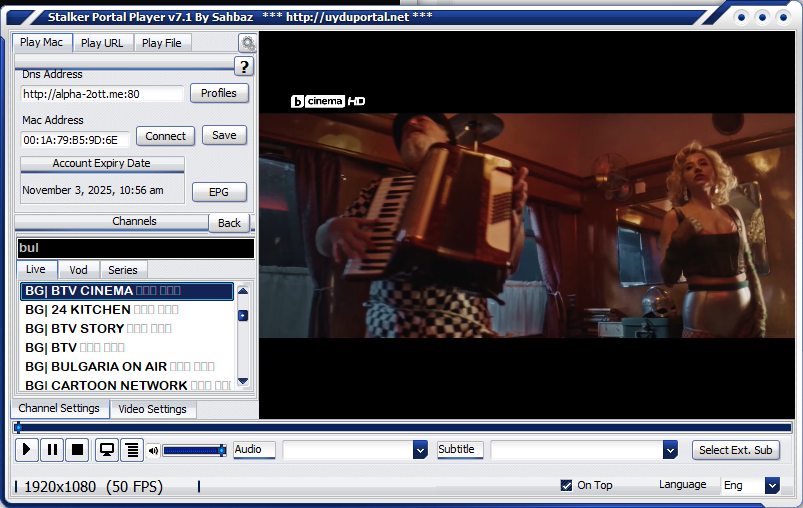Image resolution: width=803 pixels, height=508 pixels.
Task: Select BG| BTV STORY channel
Action: click(127, 329)
